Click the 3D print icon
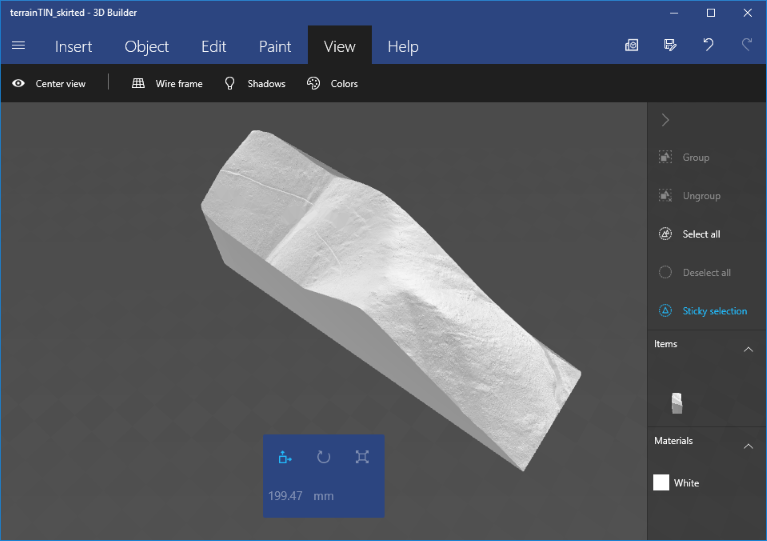 [x=632, y=45]
